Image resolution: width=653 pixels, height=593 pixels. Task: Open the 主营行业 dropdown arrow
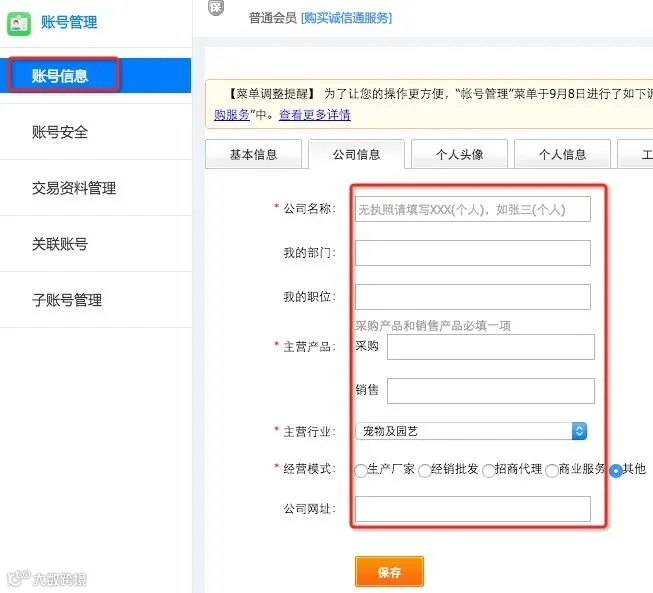(x=579, y=431)
